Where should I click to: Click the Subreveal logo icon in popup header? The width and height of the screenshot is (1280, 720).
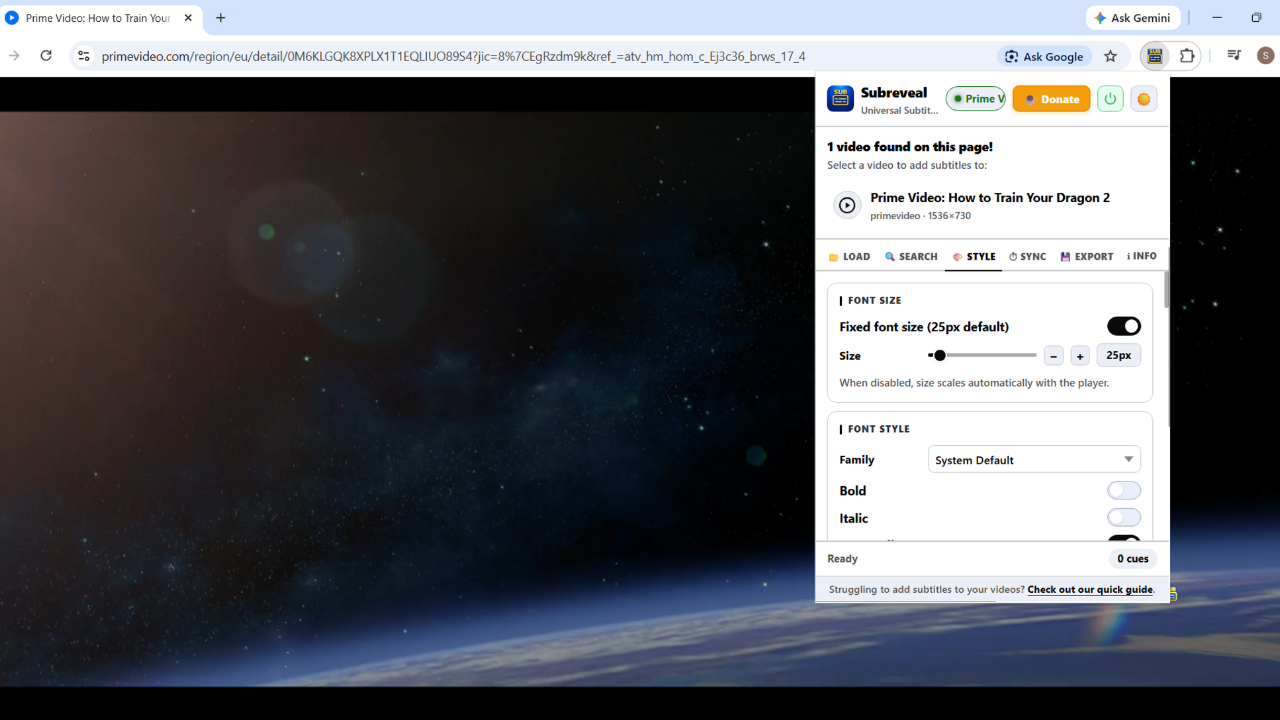click(x=840, y=99)
